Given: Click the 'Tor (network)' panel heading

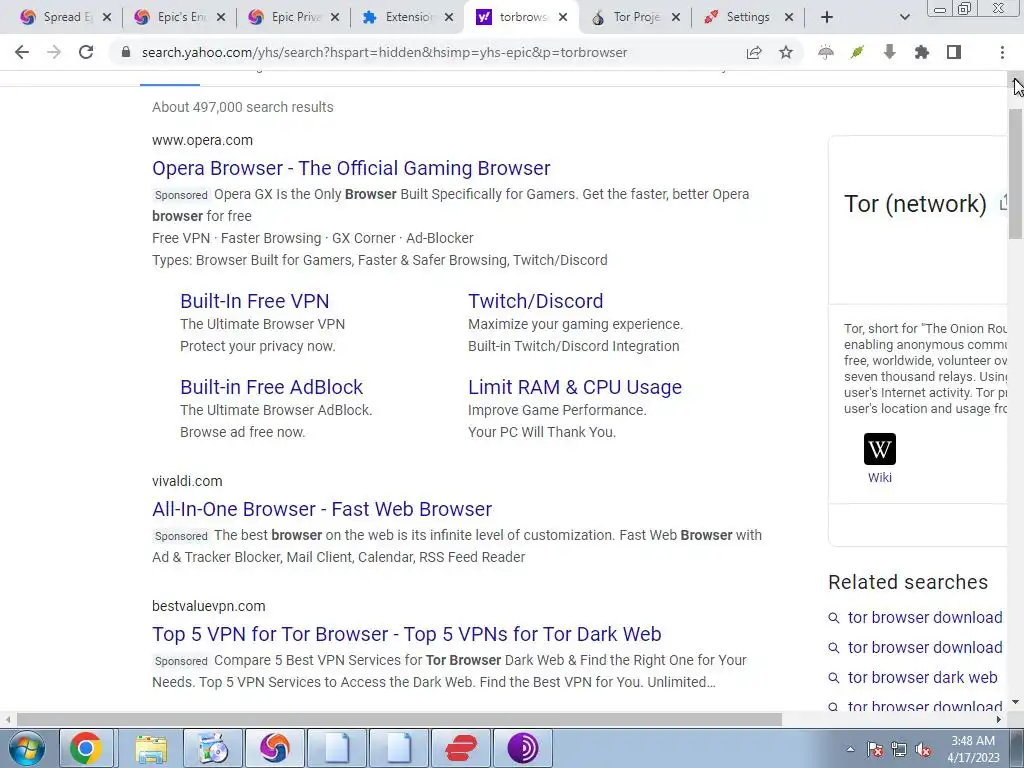Looking at the screenshot, I should 915,204.
